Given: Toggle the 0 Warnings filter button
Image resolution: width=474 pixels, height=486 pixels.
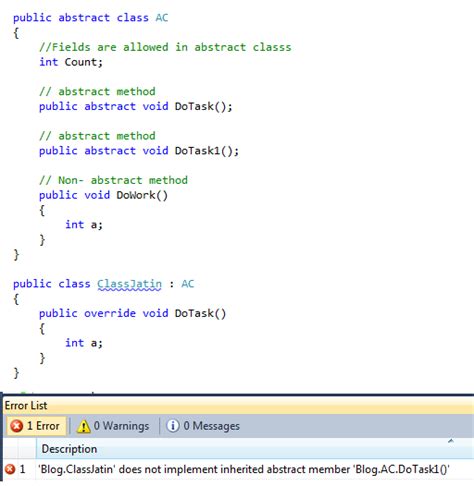Looking at the screenshot, I should pyautogui.click(x=113, y=426).
